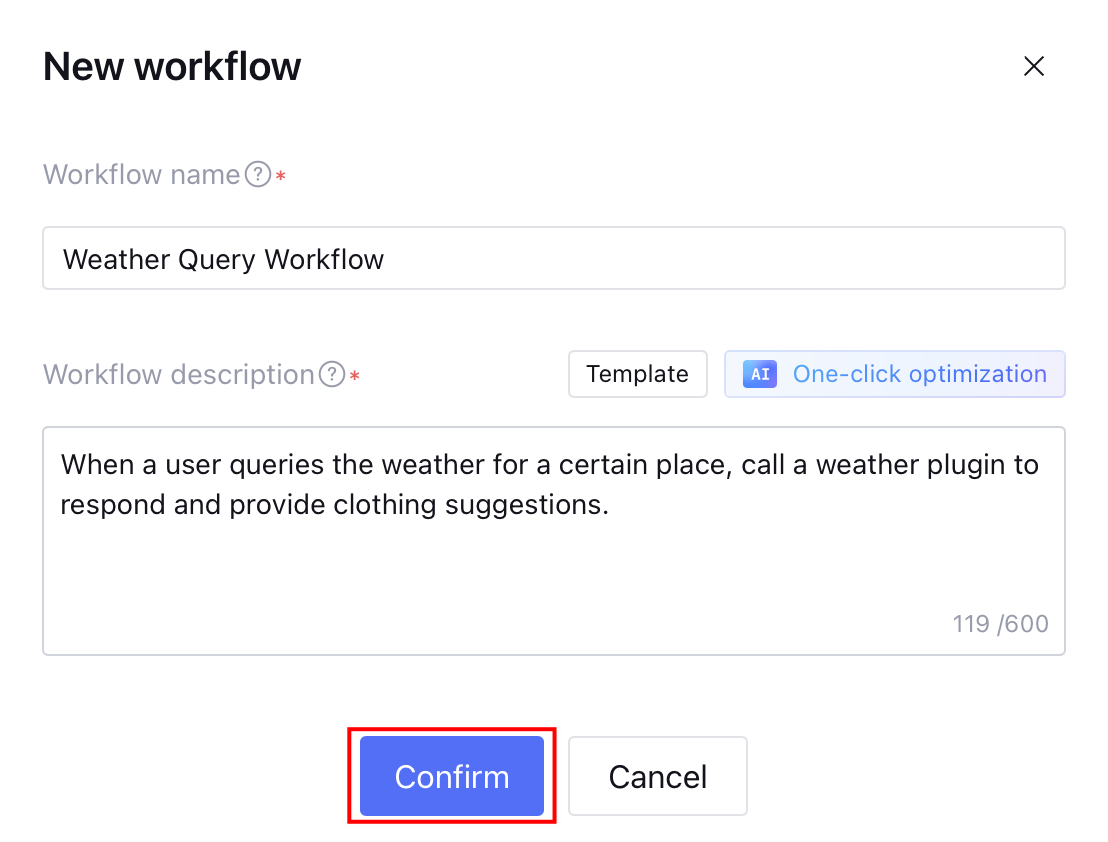Run One-click optimization on description
1108x842 pixels.
[x=918, y=374]
